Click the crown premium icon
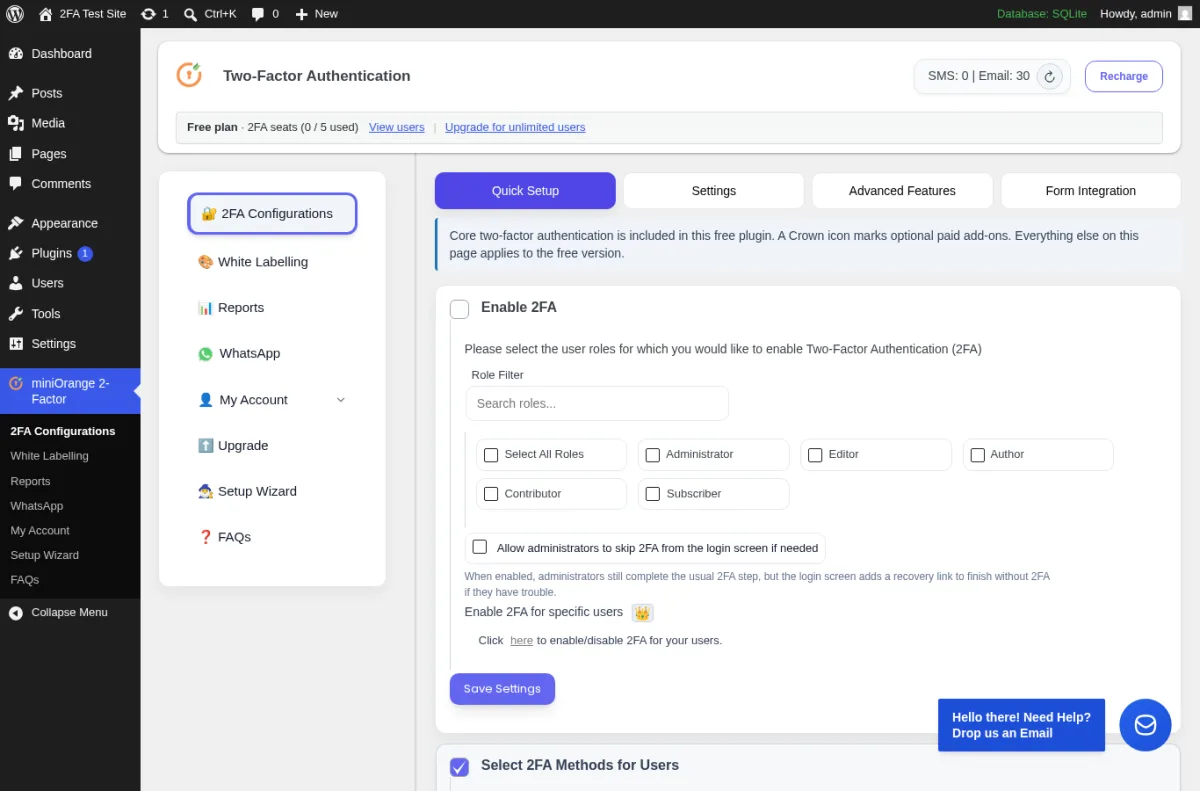 pyautogui.click(x=642, y=612)
